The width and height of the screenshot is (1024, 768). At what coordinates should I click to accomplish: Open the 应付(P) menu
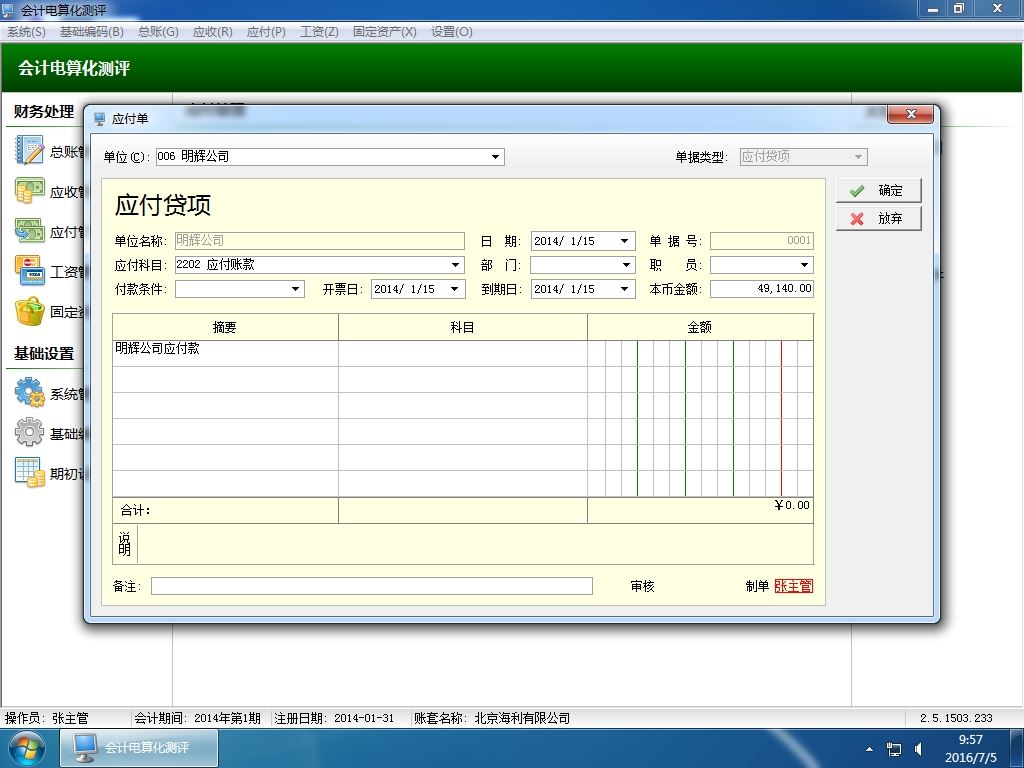[266, 31]
